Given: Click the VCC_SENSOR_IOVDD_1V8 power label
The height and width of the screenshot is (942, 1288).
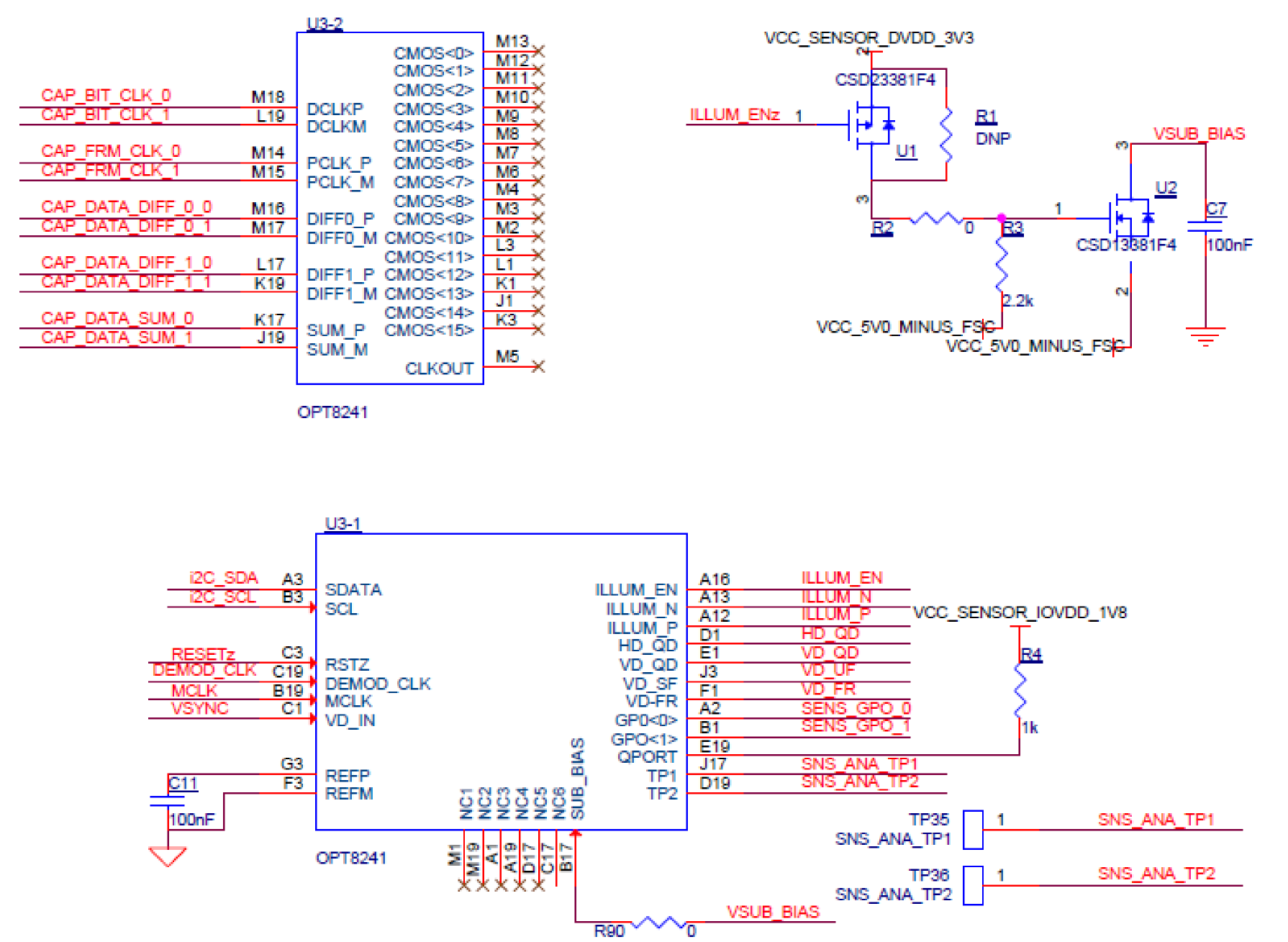Looking at the screenshot, I should [x=1020, y=612].
